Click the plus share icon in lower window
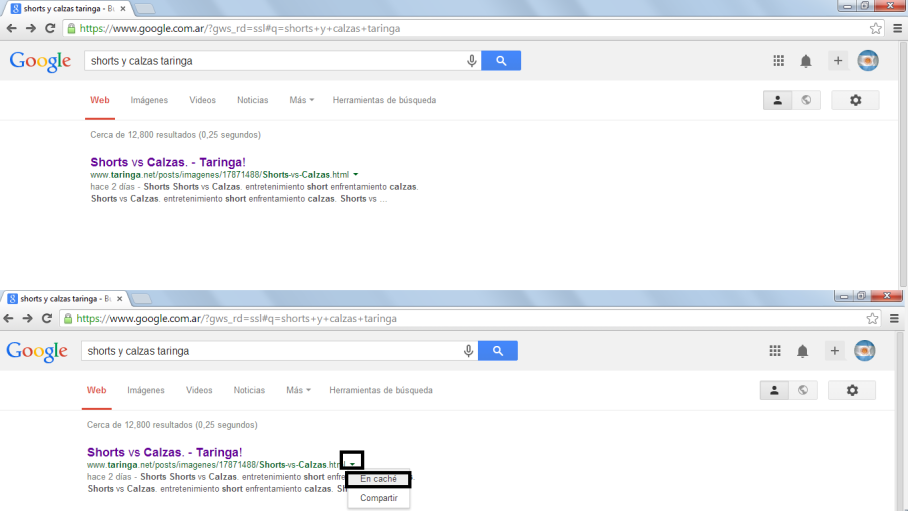Screen dimensions: 908x511 (834, 351)
